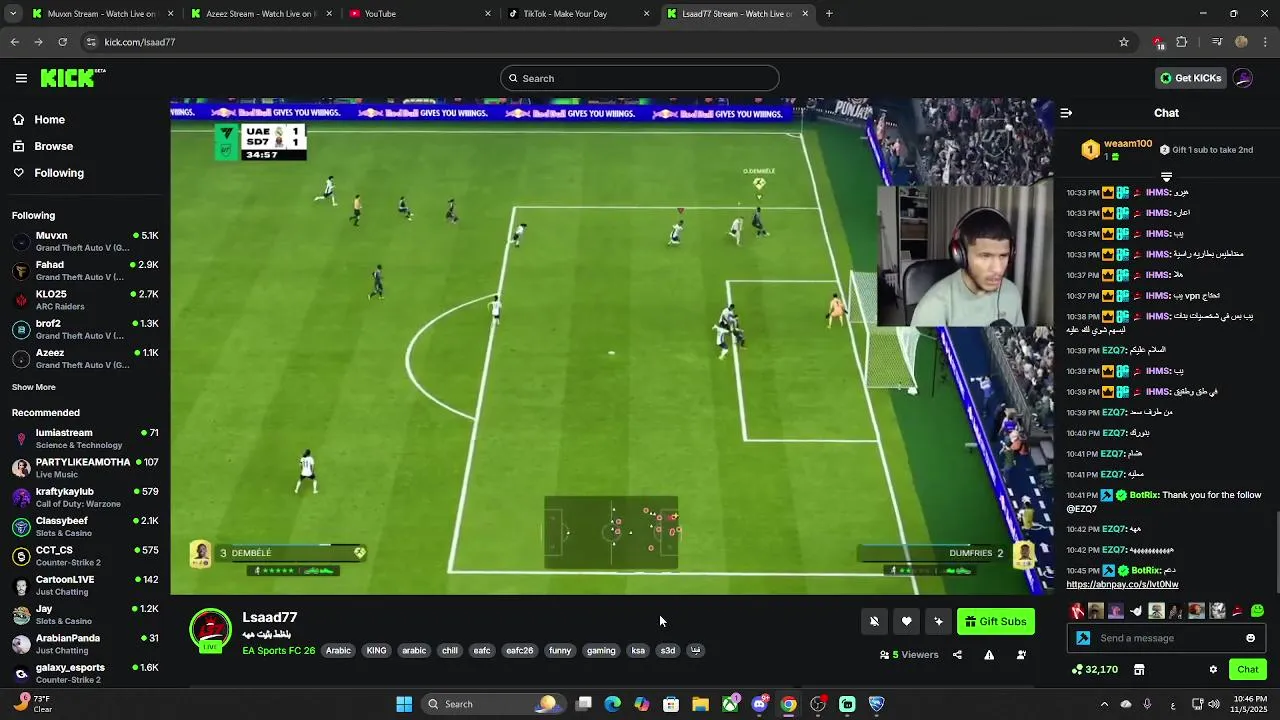Image resolution: width=1280 pixels, height=720 pixels.
Task: Open Azeez followed channel
Action: [85, 358]
